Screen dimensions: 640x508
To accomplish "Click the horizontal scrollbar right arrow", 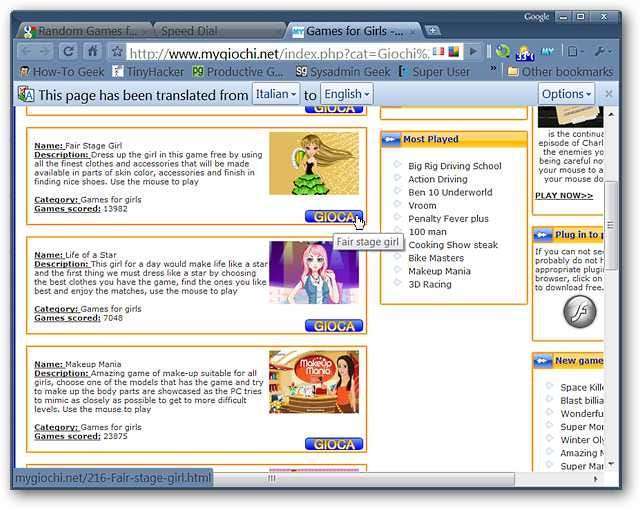I will 596,479.
